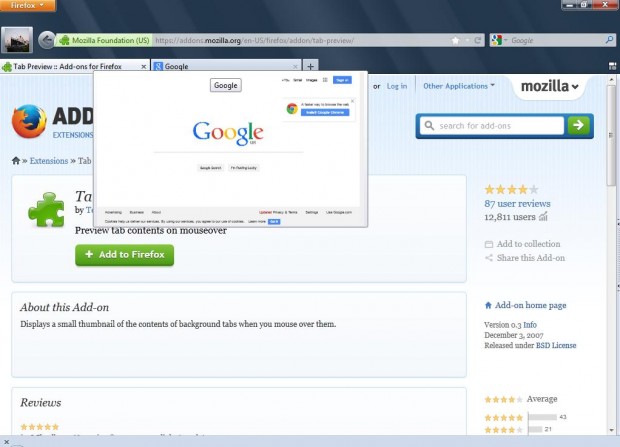Open the mozilla dropdown tab
Image resolution: width=620 pixels, height=447 pixels.
tap(550, 86)
